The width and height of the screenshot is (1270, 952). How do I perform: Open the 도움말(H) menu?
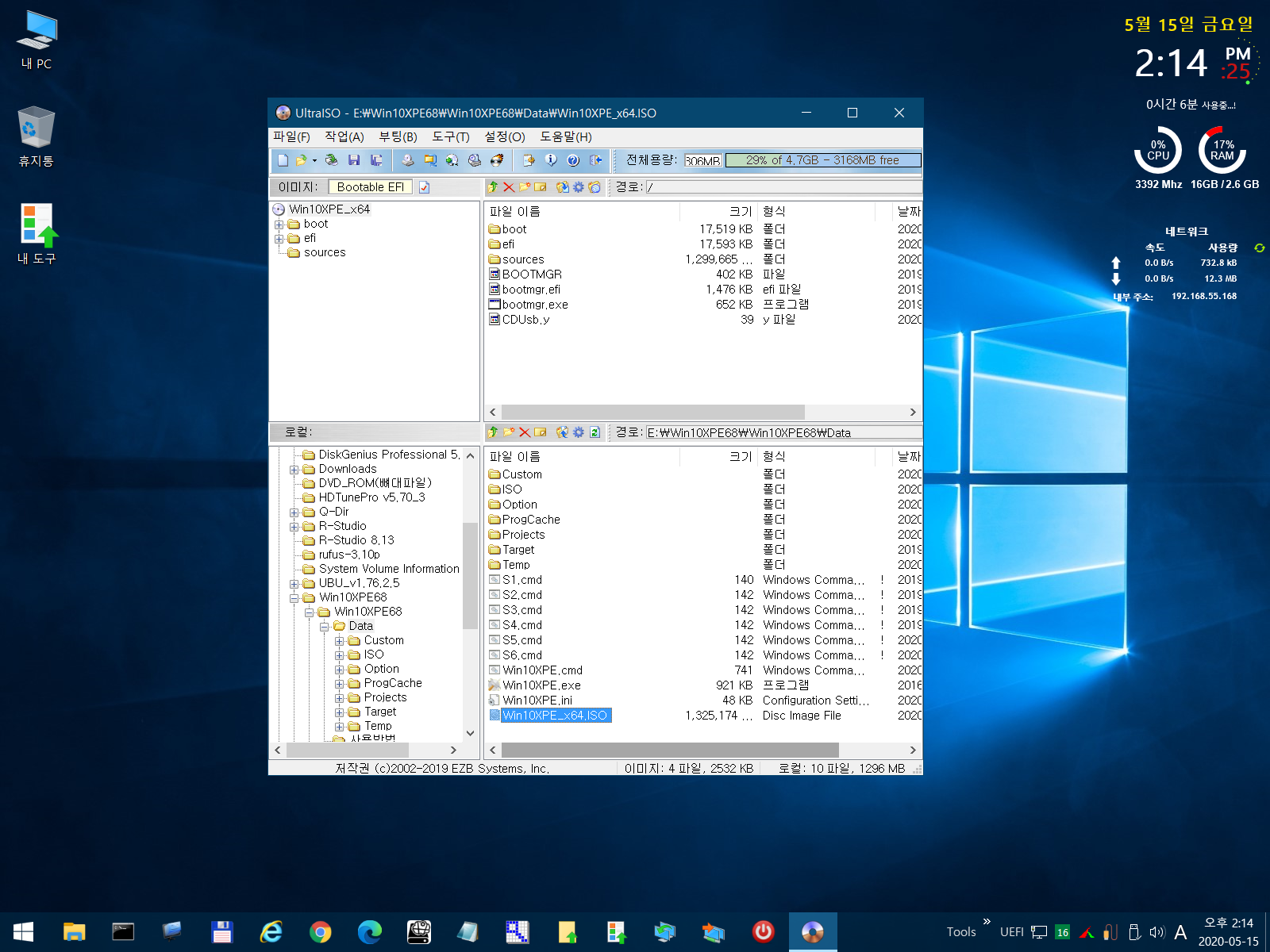566,136
